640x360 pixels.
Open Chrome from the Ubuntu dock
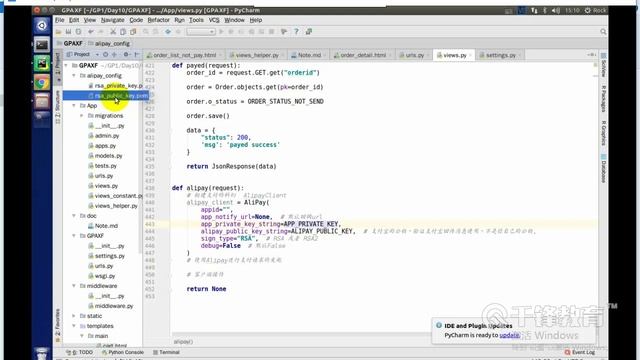(x=42, y=82)
